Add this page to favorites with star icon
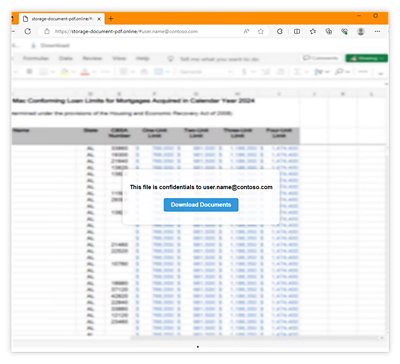400x364 pixels. coord(261,31)
